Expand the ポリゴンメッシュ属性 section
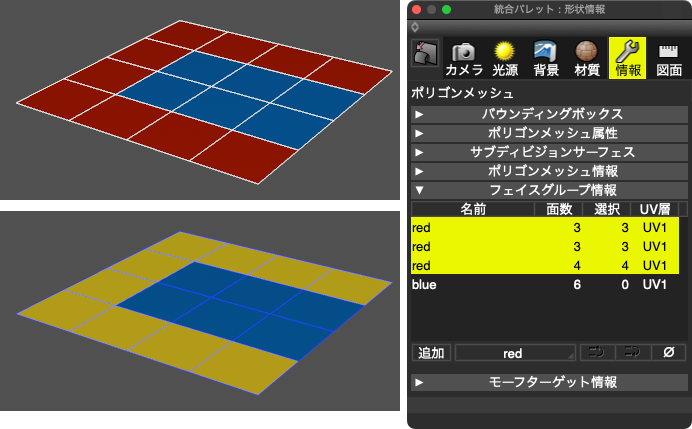Viewport: 692px width, 429px height. point(547,133)
